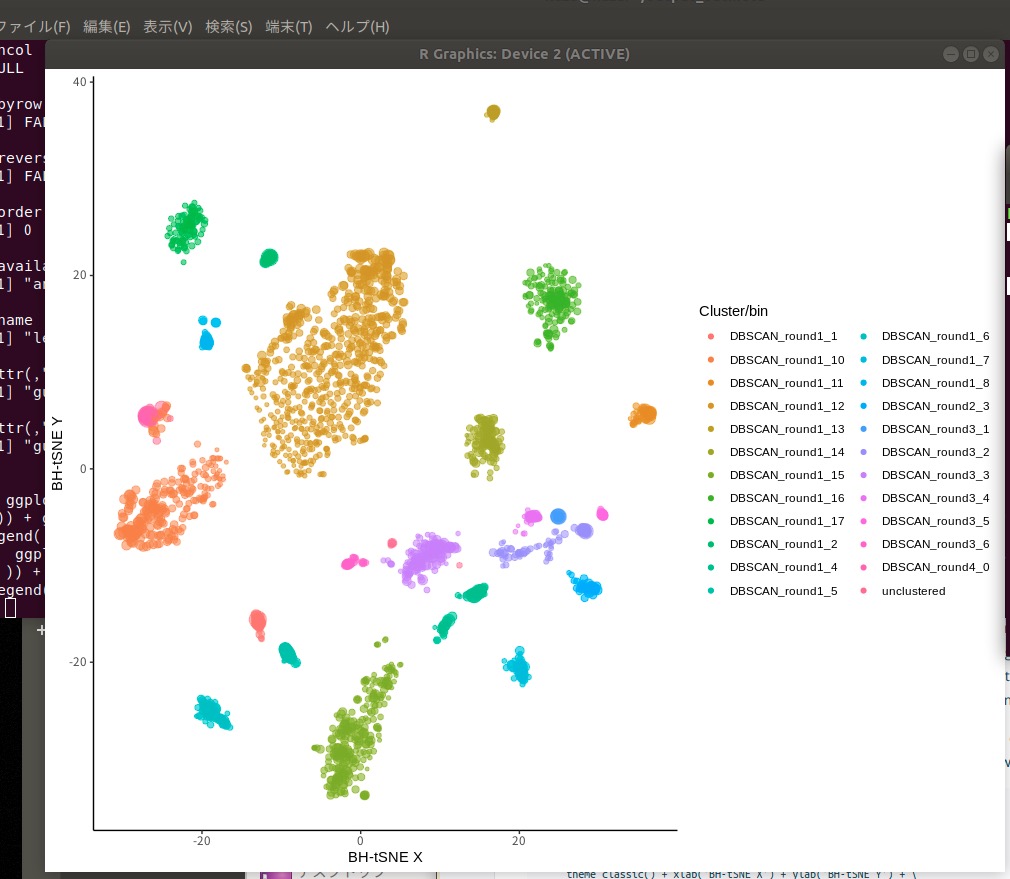Click legend swatch for DBSCAN_round1_13
Viewport: 1010px width, 879px height.
(710, 429)
